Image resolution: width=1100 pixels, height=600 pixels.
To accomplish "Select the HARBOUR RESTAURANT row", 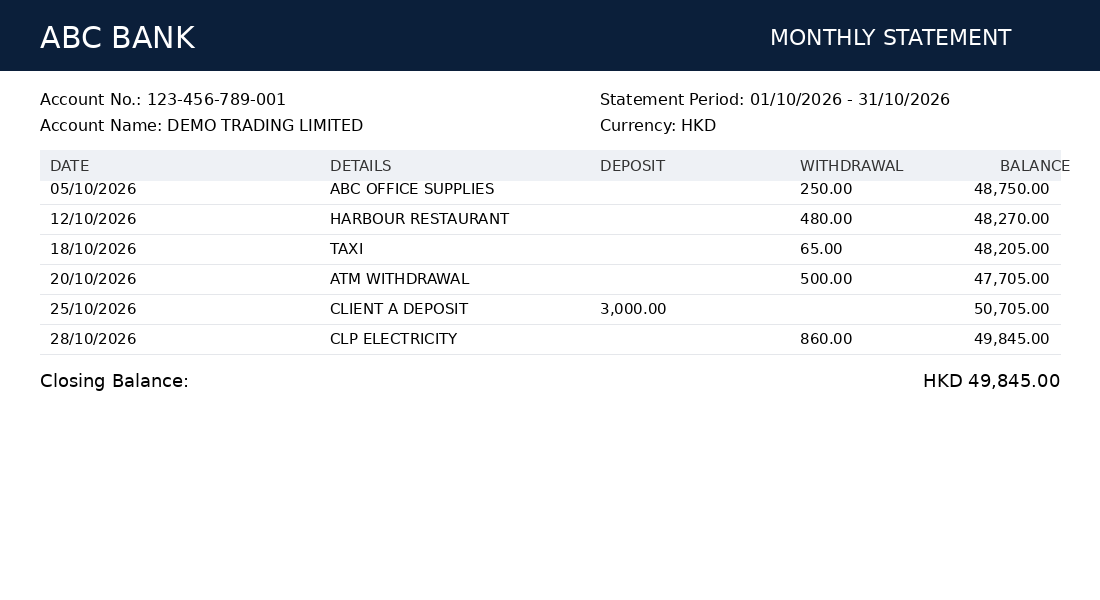I will click(x=550, y=220).
